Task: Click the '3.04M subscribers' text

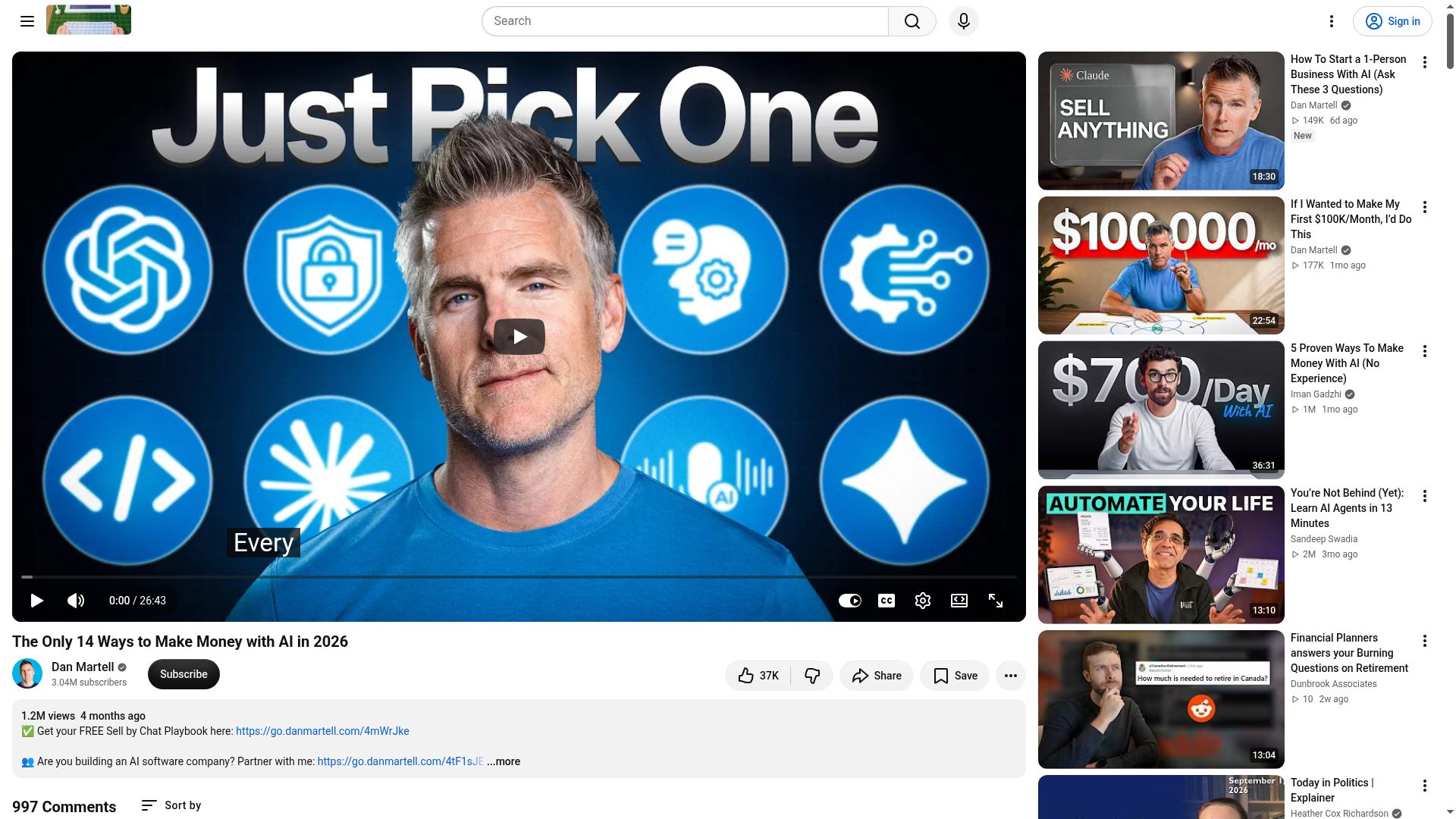Action: pyautogui.click(x=89, y=682)
